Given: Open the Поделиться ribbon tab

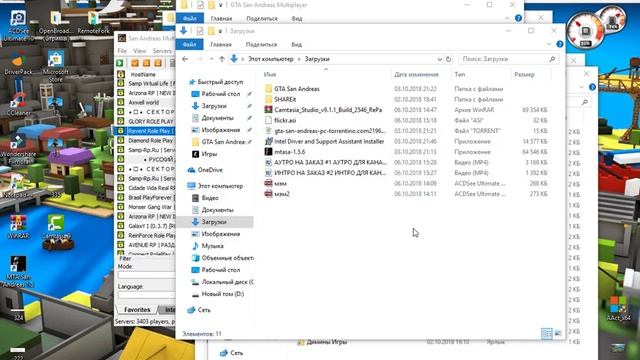Looking at the screenshot, I should [x=261, y=44].
